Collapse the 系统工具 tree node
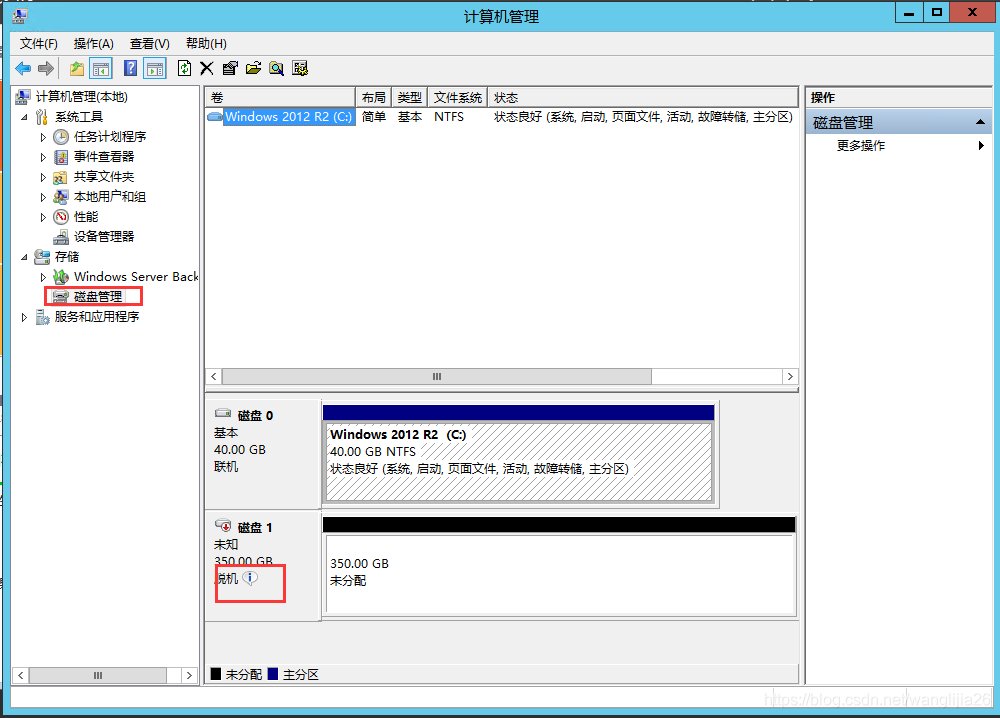Viewport: 1000px width, 718px height. tap(24, 117)
